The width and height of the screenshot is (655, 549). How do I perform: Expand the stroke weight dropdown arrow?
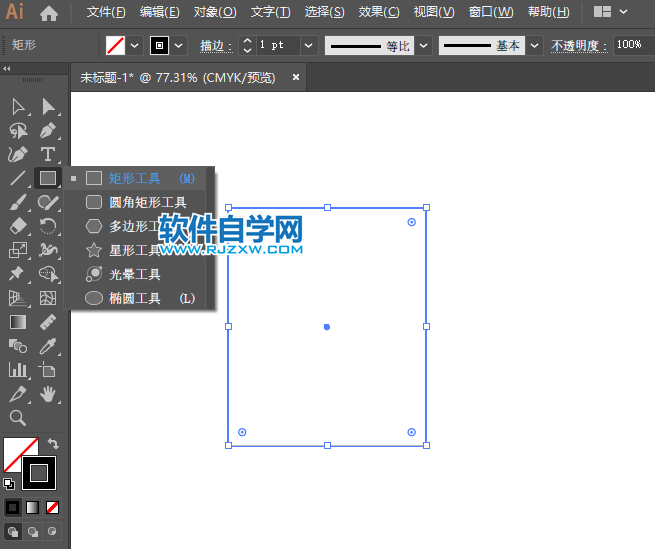[x=308, y=46]
